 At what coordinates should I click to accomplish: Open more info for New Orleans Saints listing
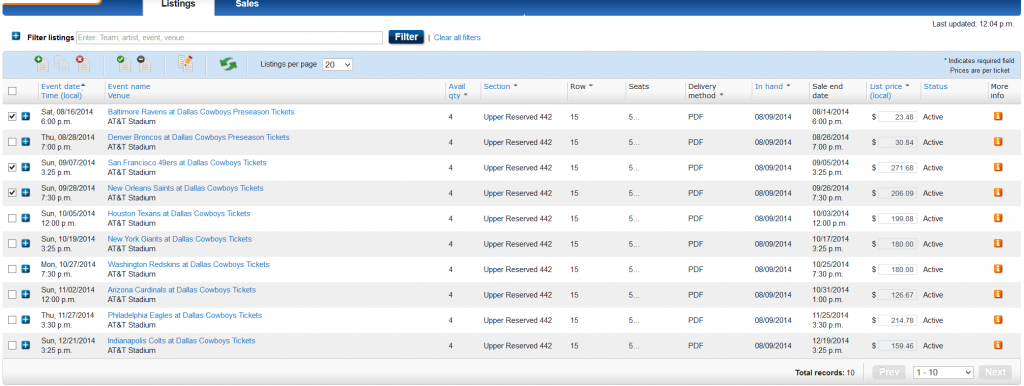click(998, 193)
